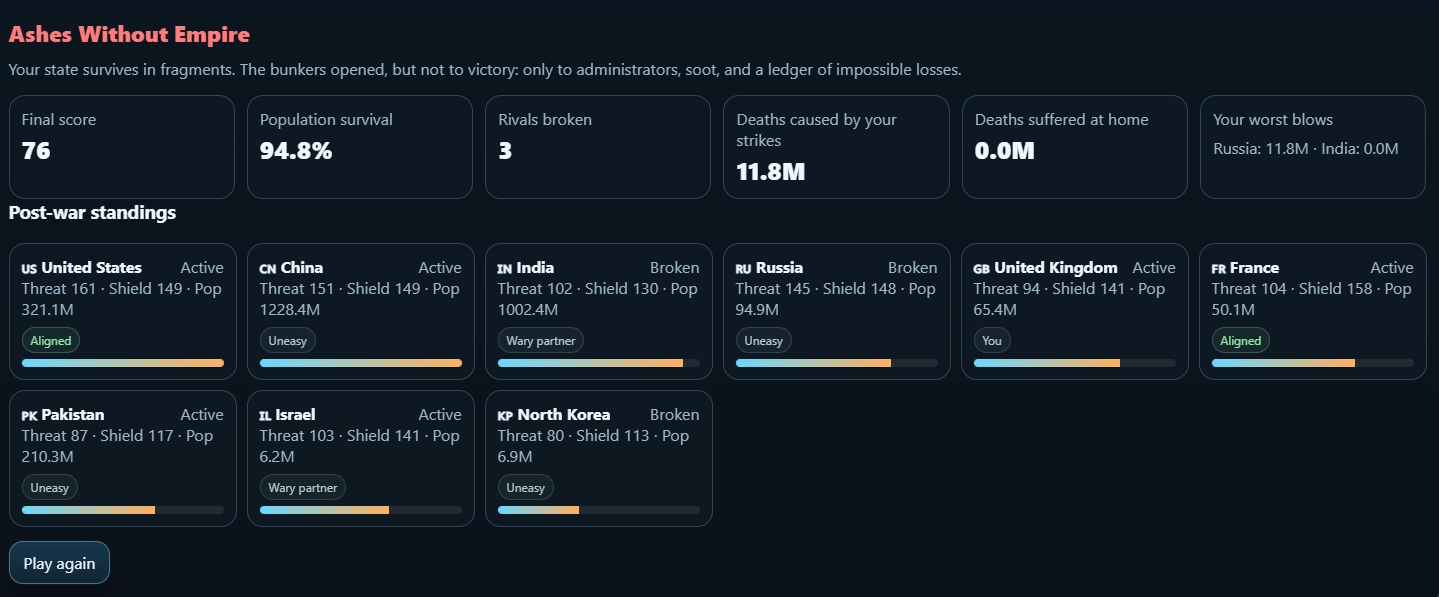Click the KP code icon for North Korea
Screen dimensions: 1439x597
coord(505,416)
